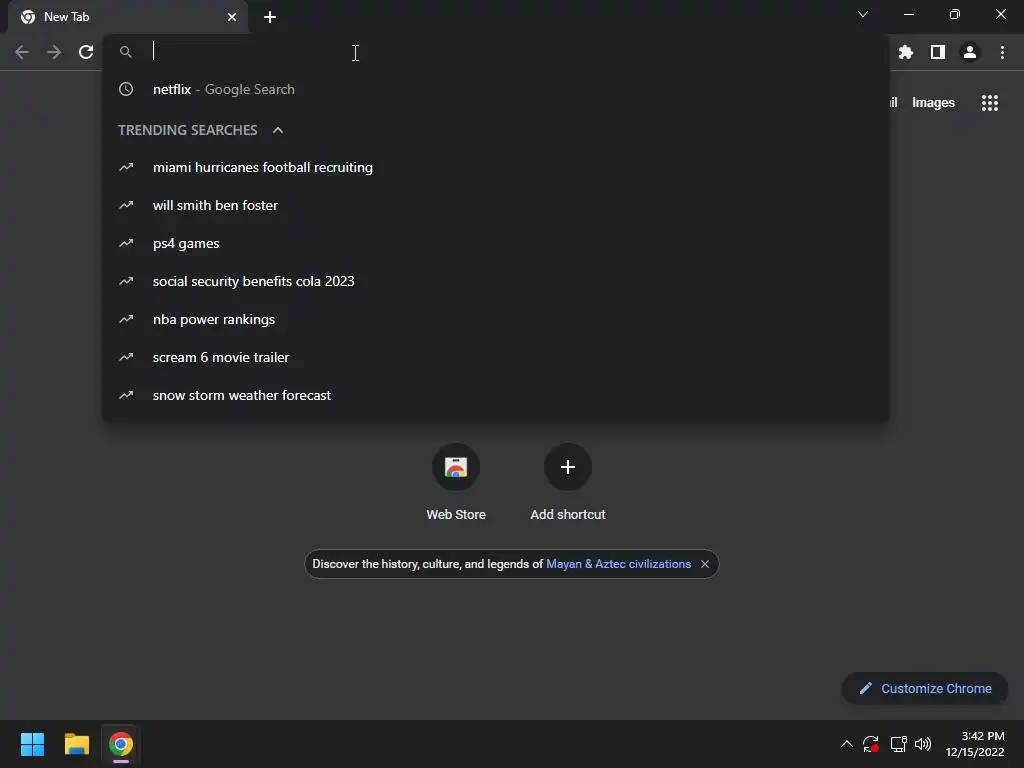Viewport: 1024px width, 768px height.
Task: Open the Google apps grid
Action: 990,103
